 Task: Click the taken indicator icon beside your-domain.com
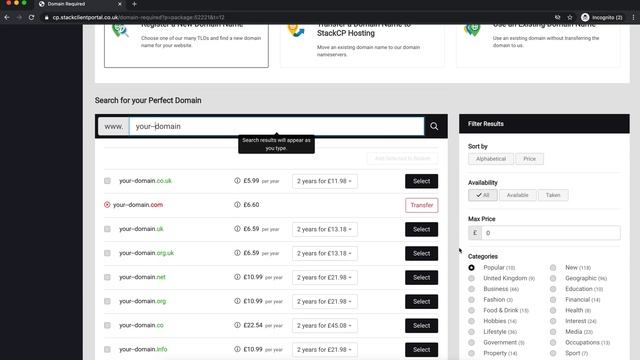107,204
